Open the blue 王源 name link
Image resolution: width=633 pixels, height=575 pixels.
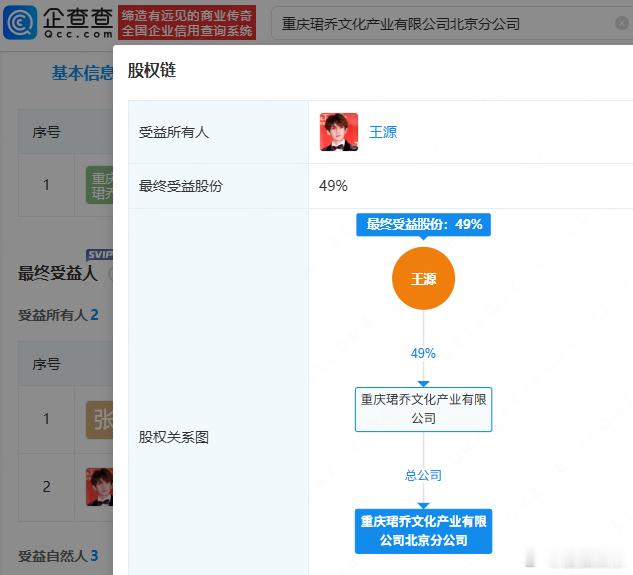(x=383, y=132)
